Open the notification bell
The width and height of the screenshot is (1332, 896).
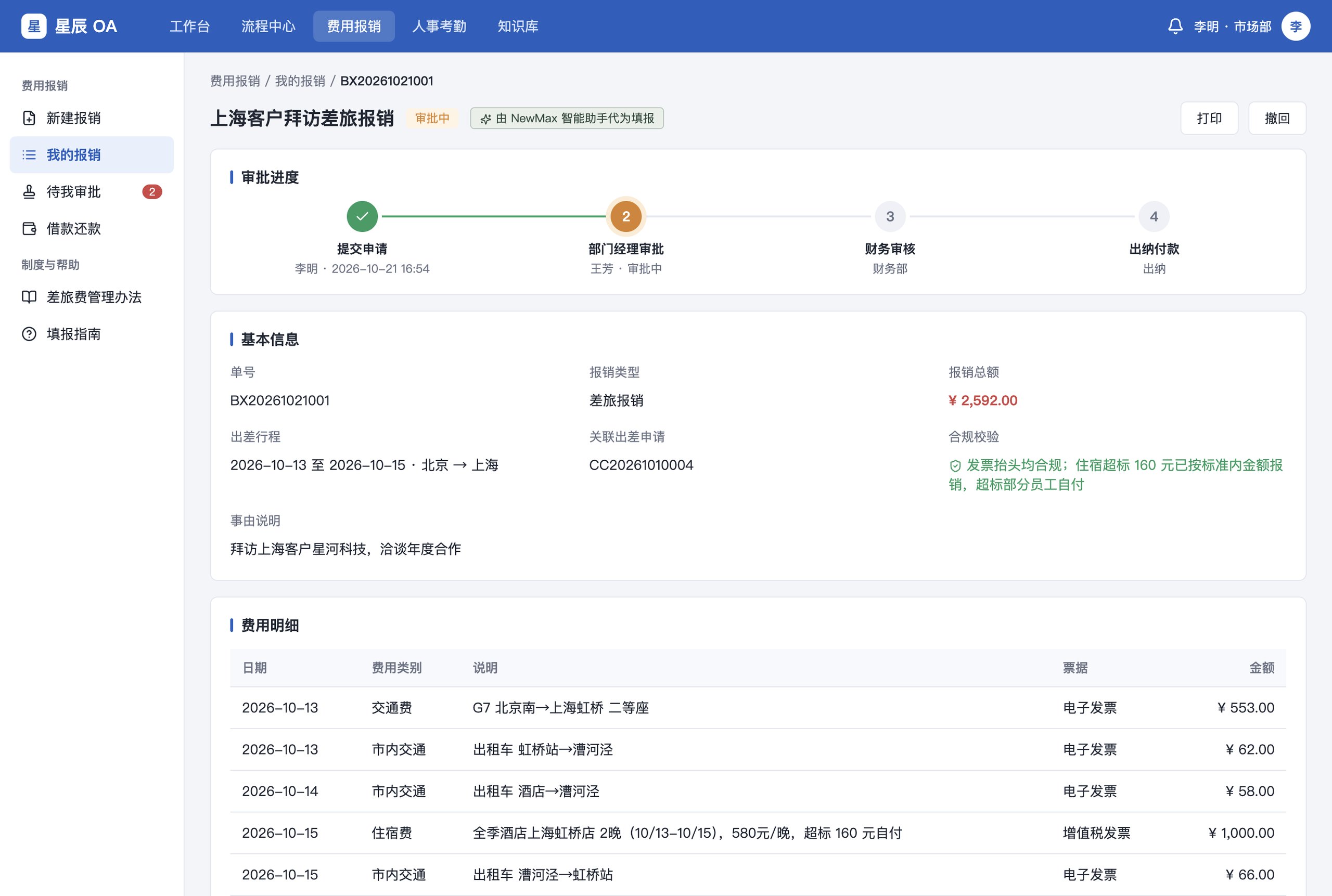(x=1175, y=27)
